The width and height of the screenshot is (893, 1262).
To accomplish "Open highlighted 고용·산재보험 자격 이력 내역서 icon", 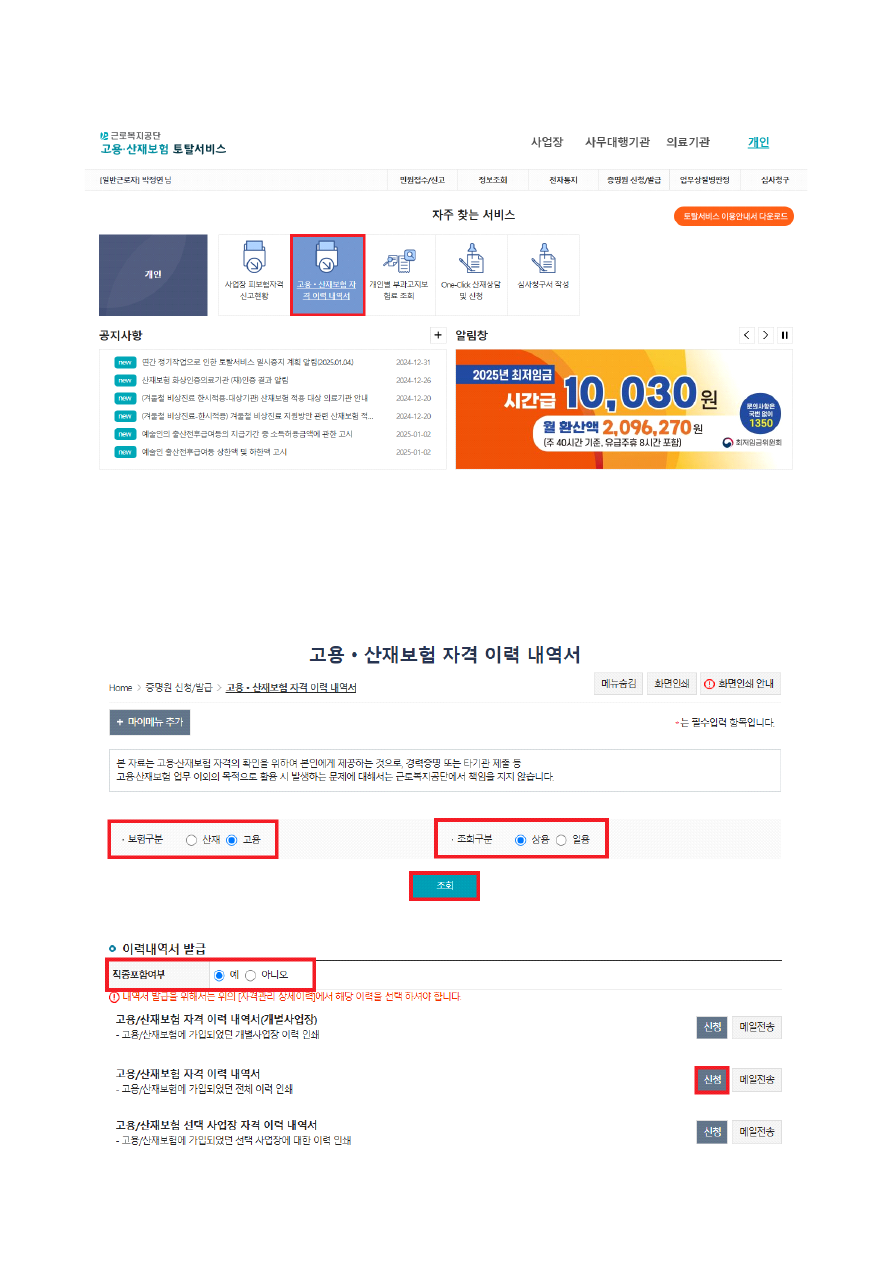I will (x=327, y=275).
